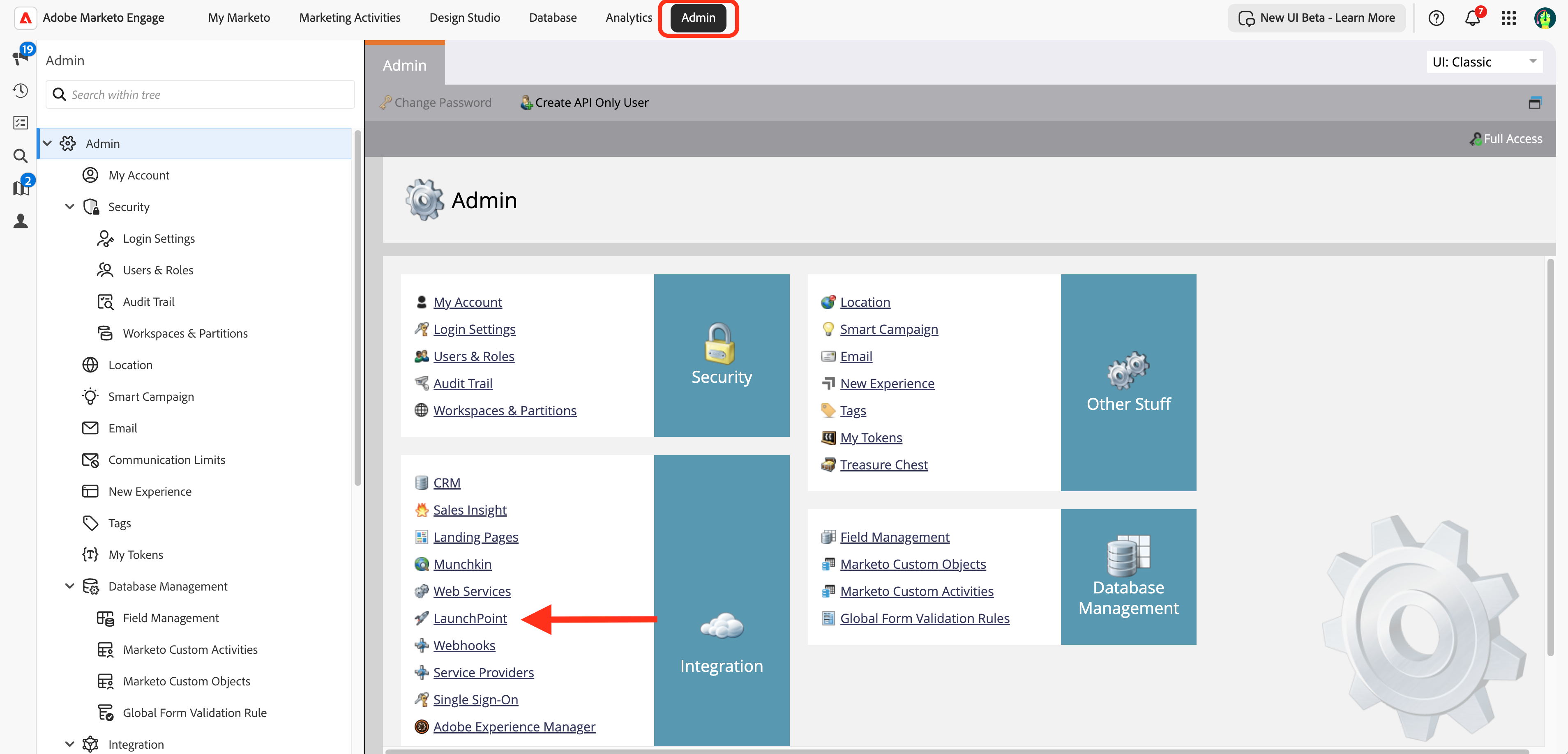This screenshot has width=1568, height=754.
Task: Click the rocket icon beside LaunchPoint
Action: [421, 618]
